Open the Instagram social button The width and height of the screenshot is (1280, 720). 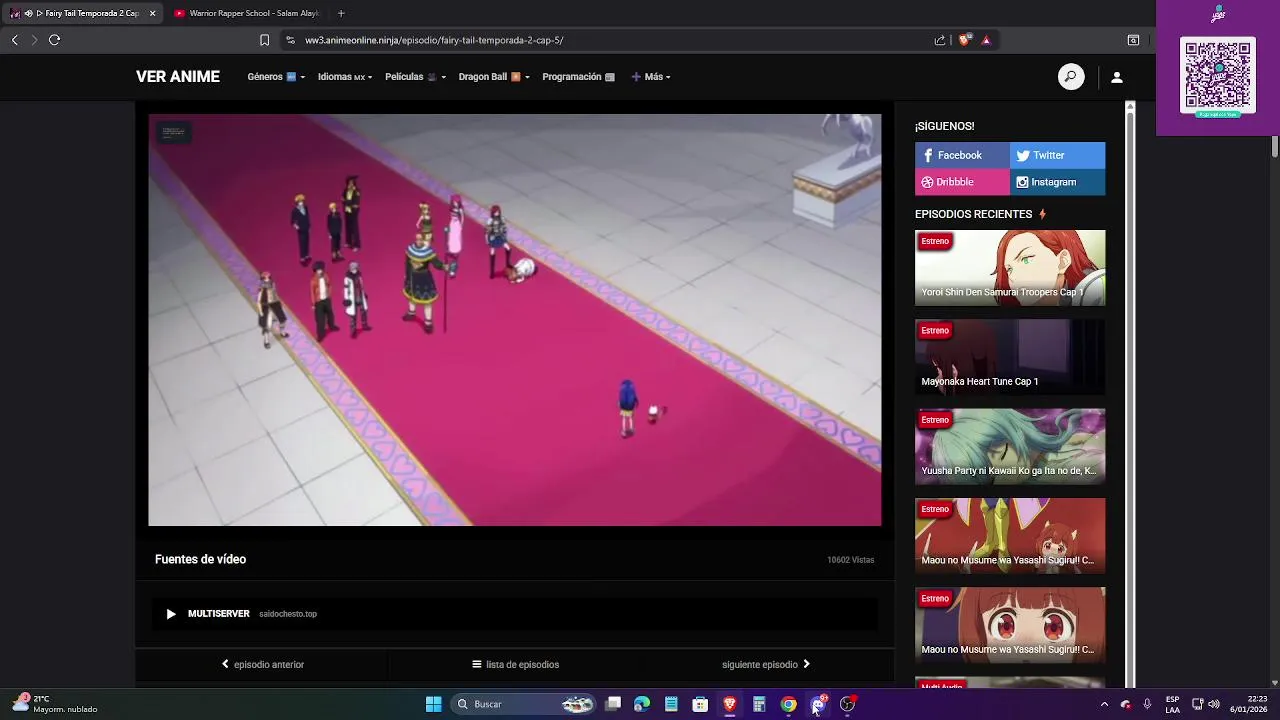(1058, 182)
